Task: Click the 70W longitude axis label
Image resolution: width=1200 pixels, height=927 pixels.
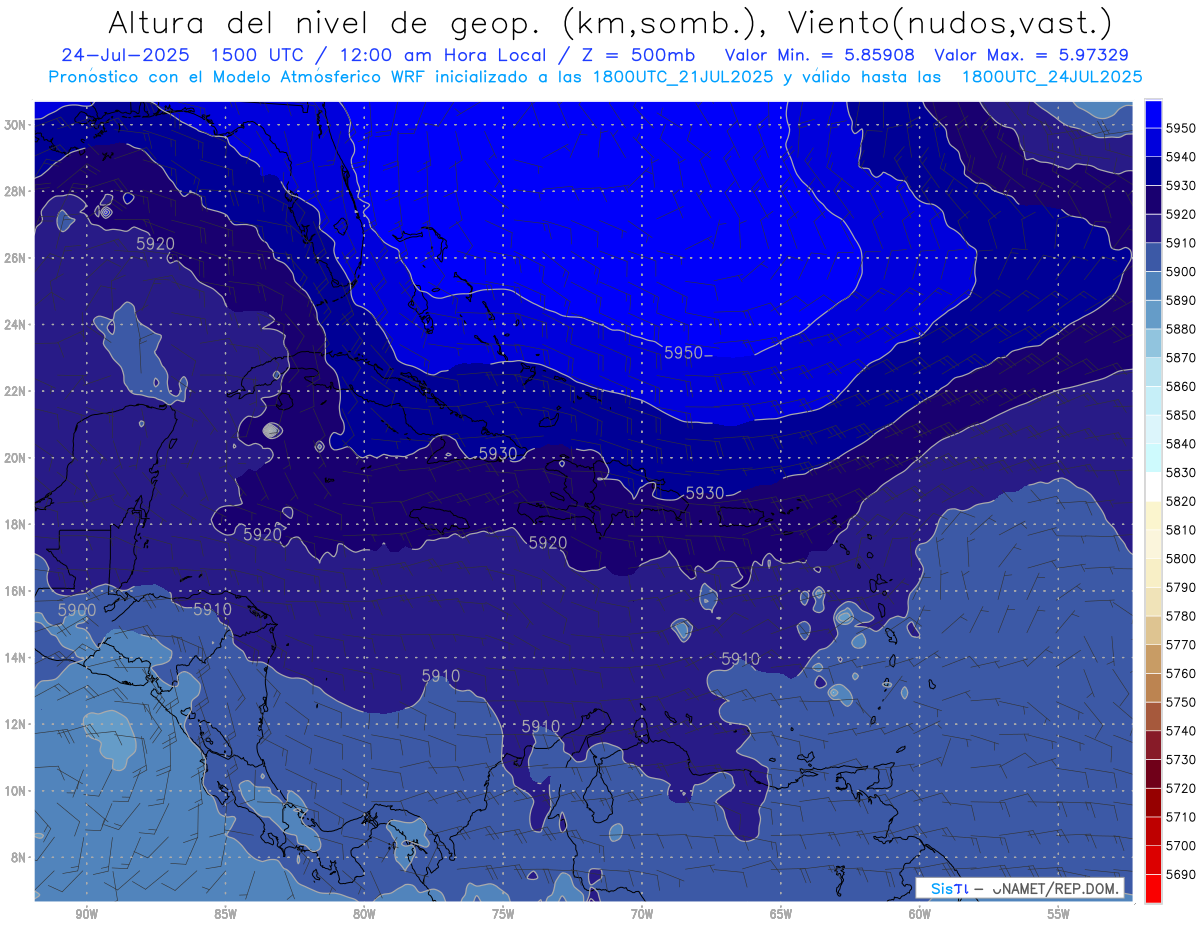Action: [642, 914]
